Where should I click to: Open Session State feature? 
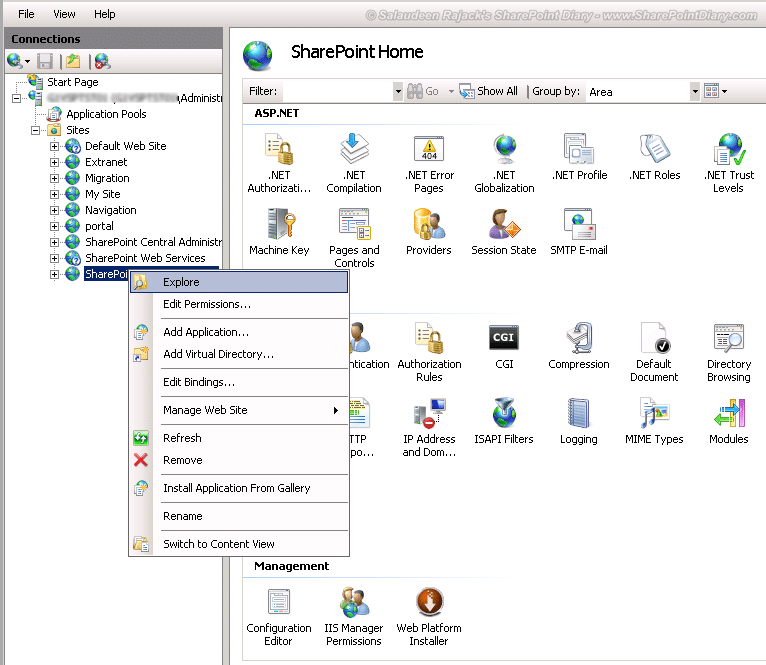point(504,232)
